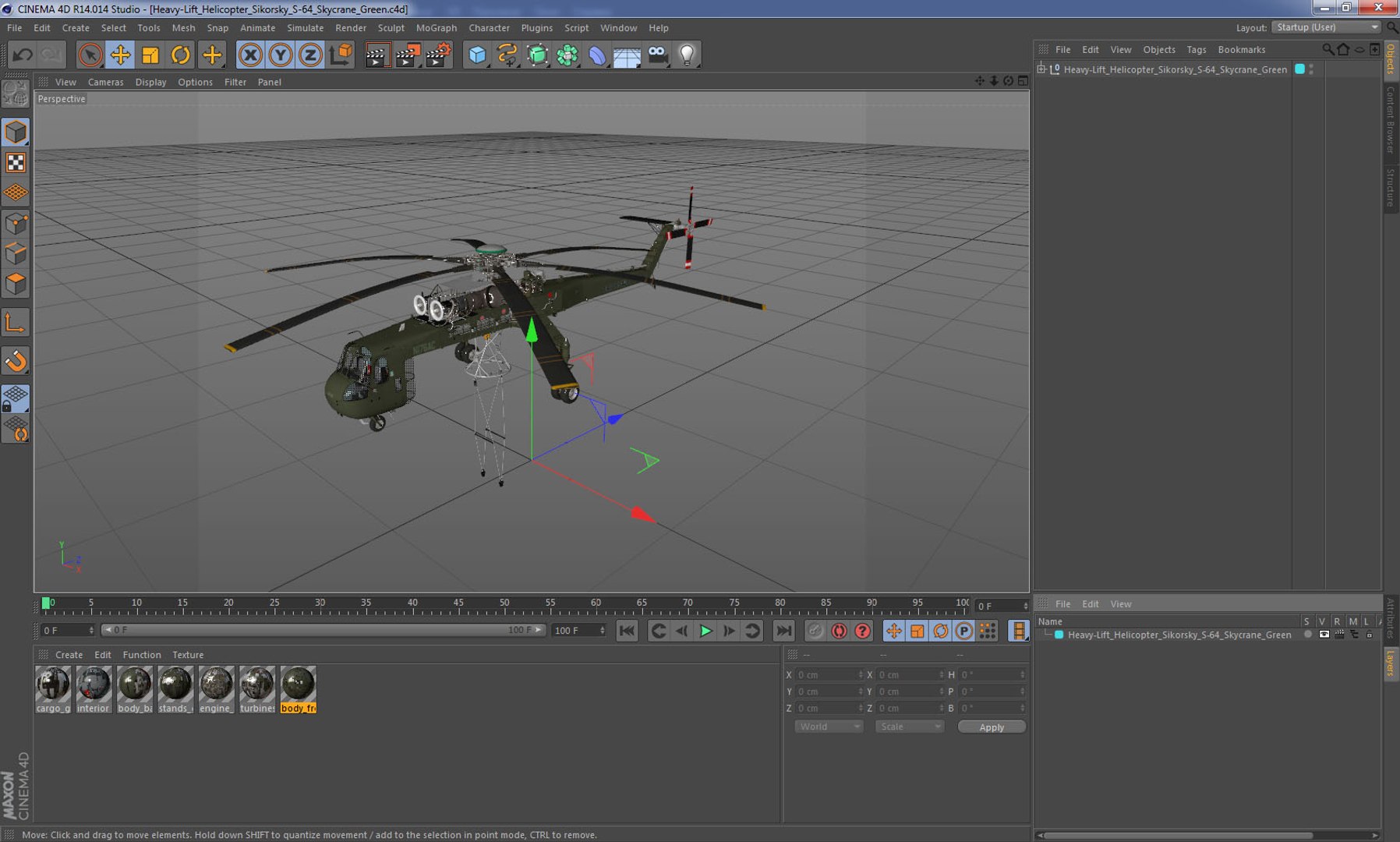Toggle Snap magnet icon
The height and width of the screenshot is (842, 1400).
point(16,361)
